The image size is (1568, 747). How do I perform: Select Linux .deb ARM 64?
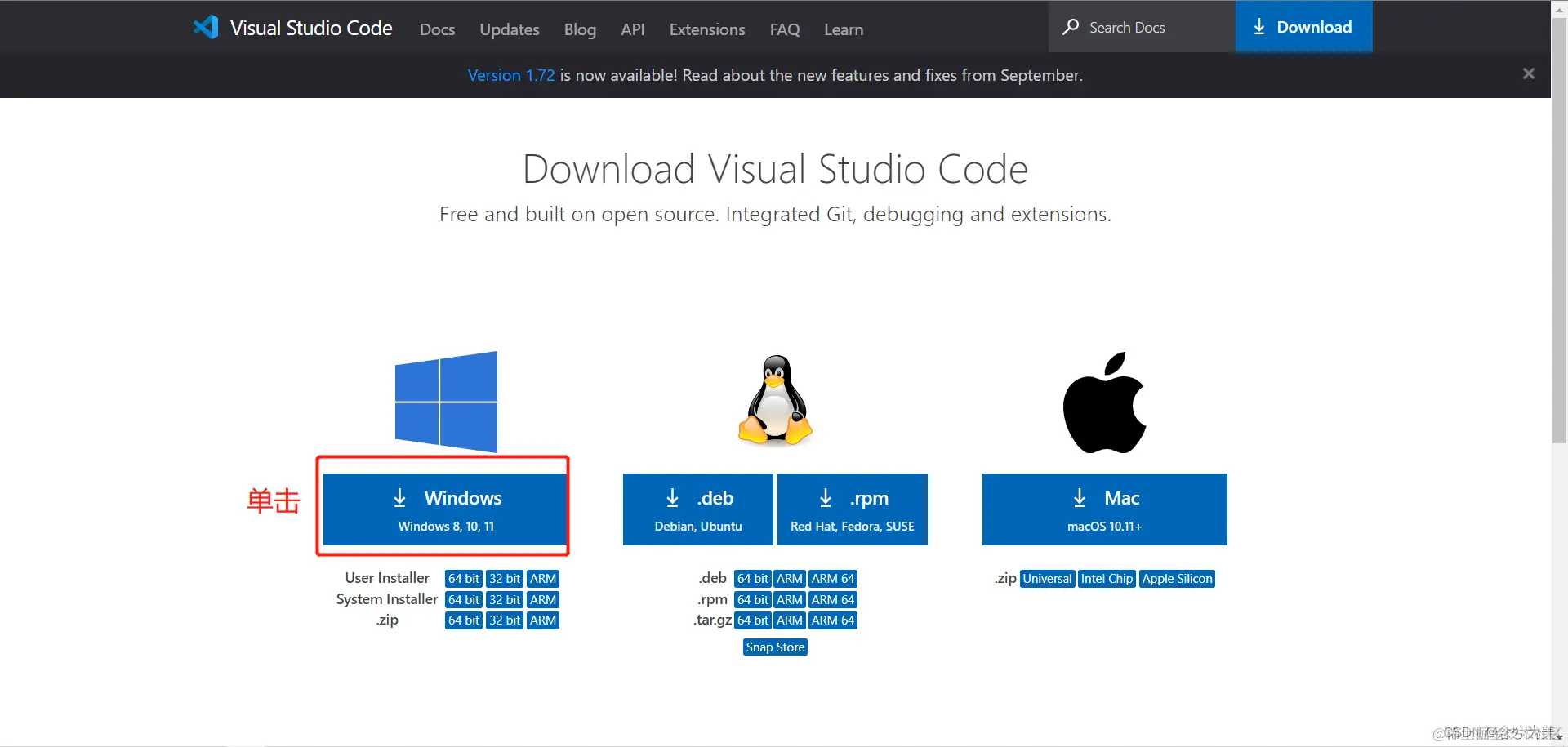tap(833, 579)
